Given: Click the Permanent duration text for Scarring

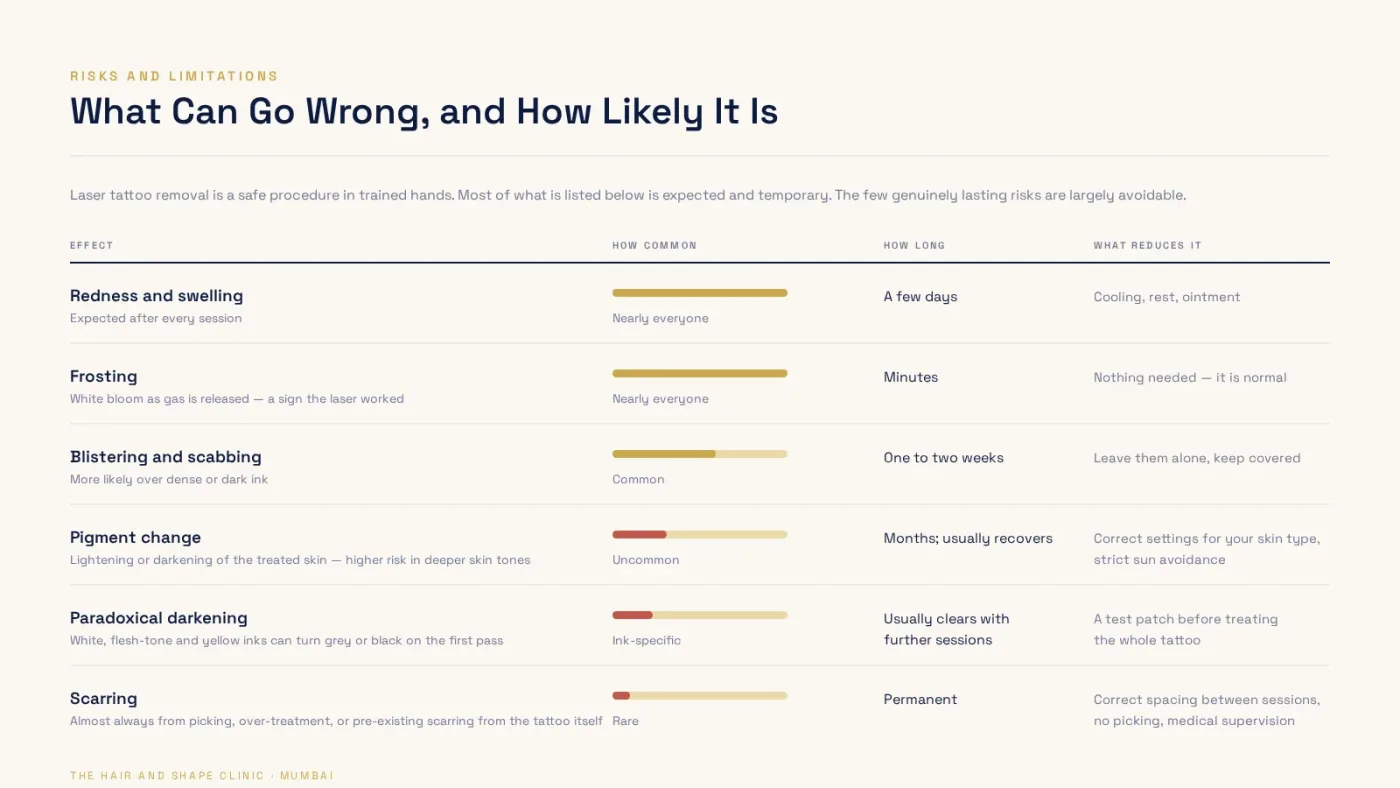Looking at the screenshot, I should tap(920, 699).
